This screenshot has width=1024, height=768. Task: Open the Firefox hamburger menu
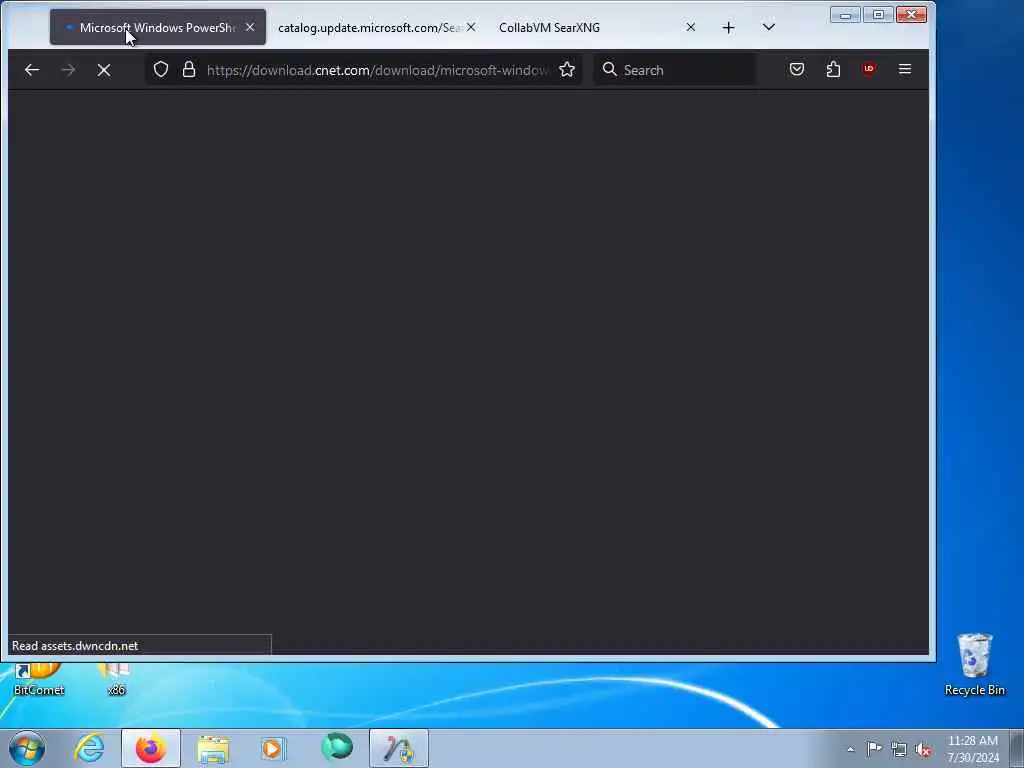coord(904,69)
